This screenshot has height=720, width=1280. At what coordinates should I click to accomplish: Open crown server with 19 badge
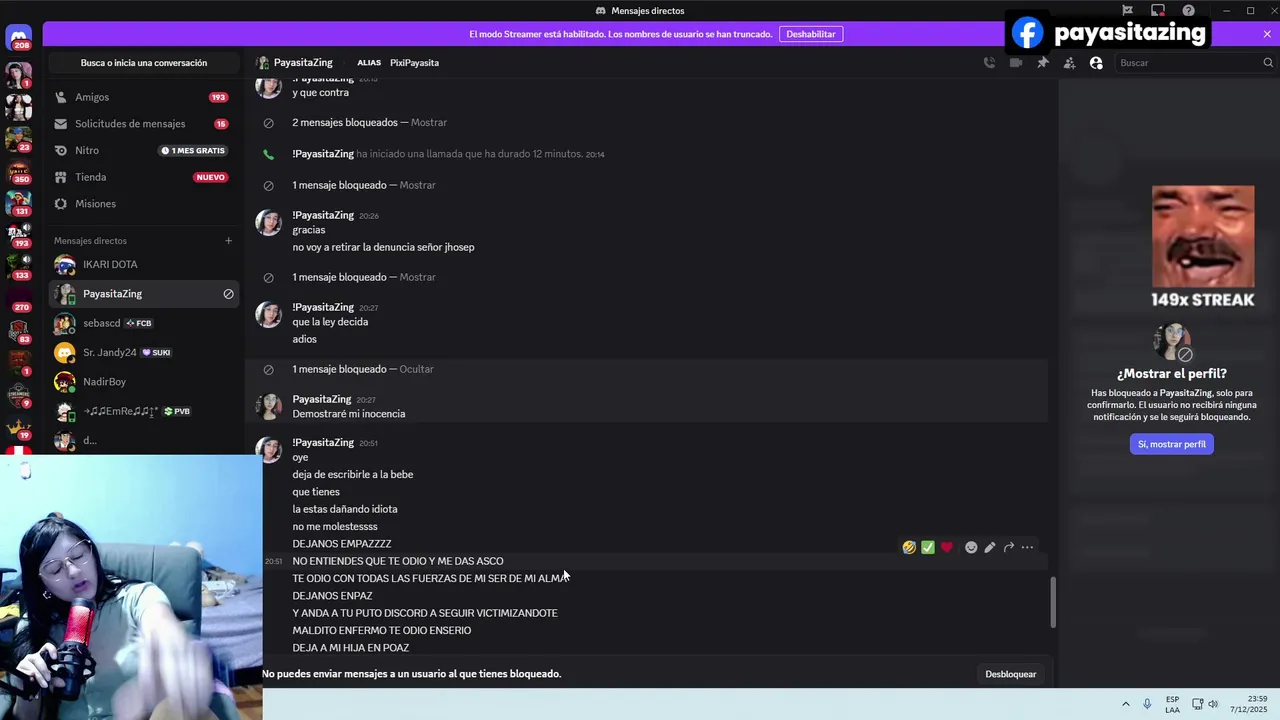coord(19,426)
